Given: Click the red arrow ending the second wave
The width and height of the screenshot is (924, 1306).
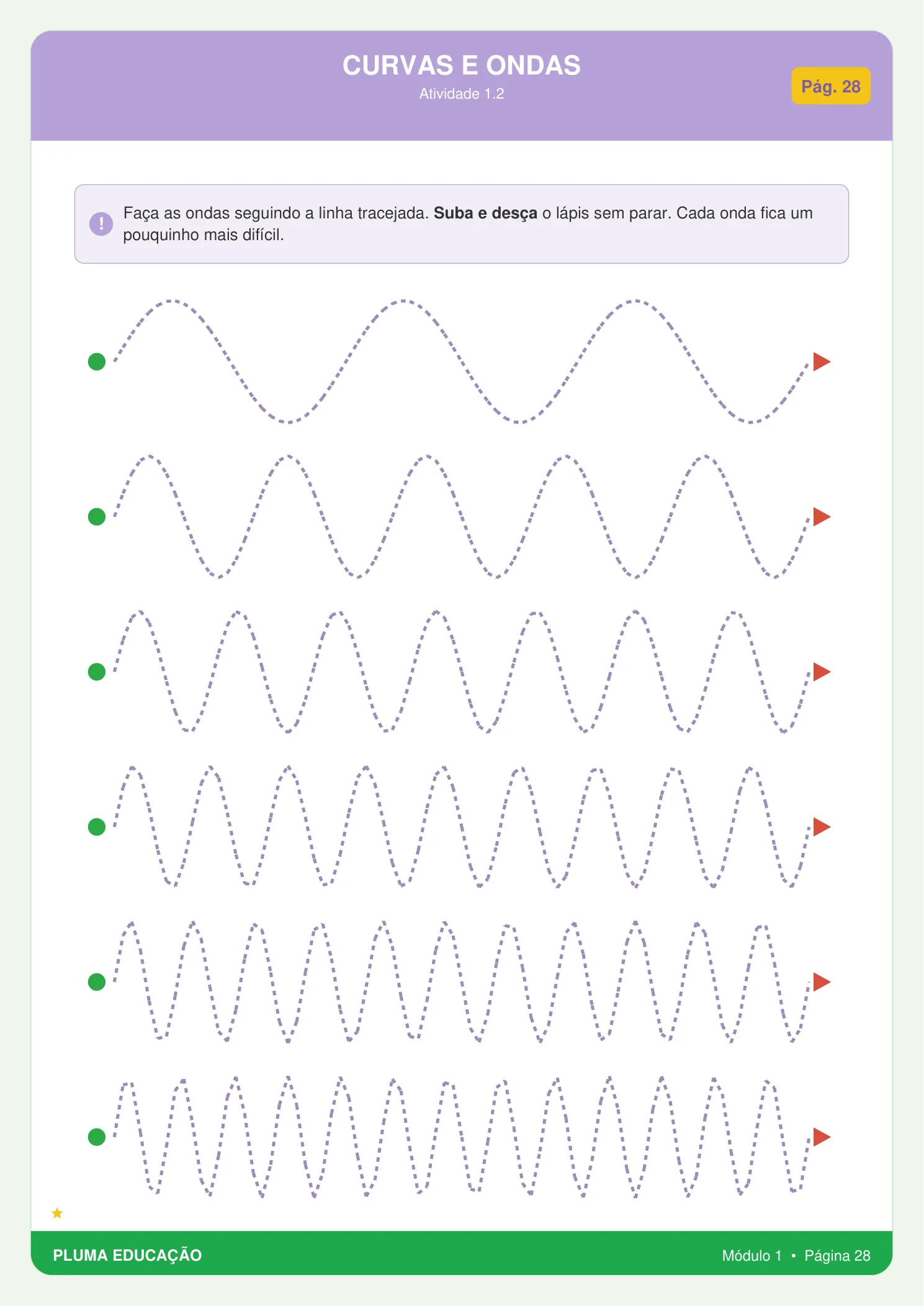Looking at the screenshot, I should 821,517.
